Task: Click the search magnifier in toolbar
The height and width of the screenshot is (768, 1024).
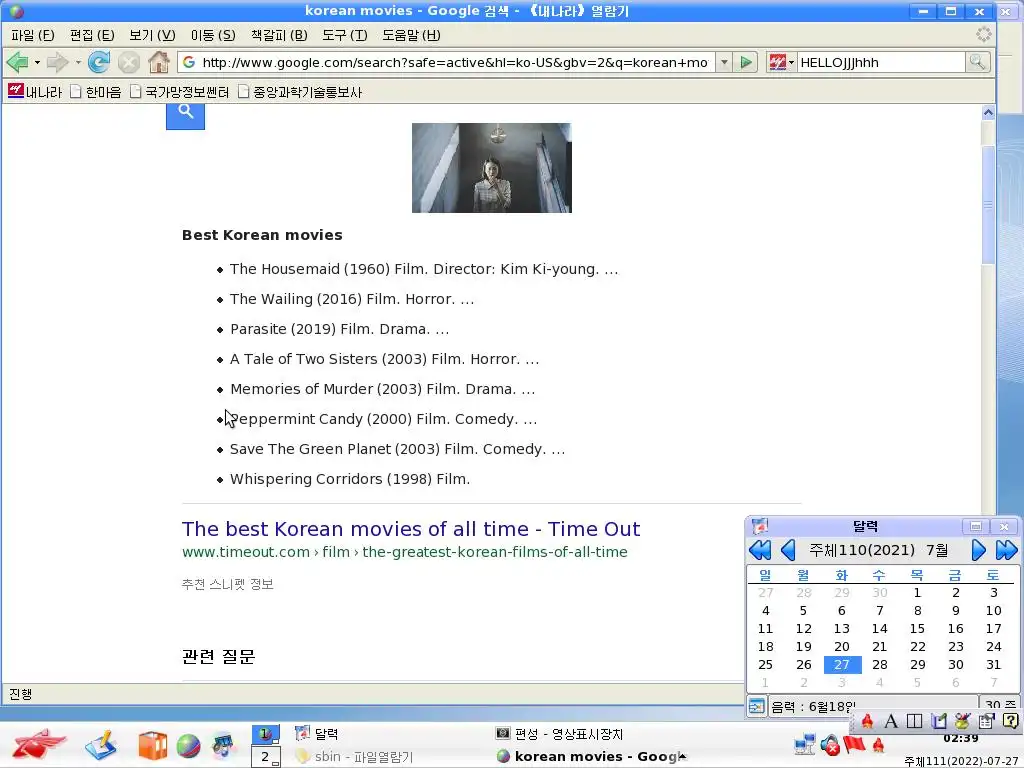Action: tap(978, 63)
